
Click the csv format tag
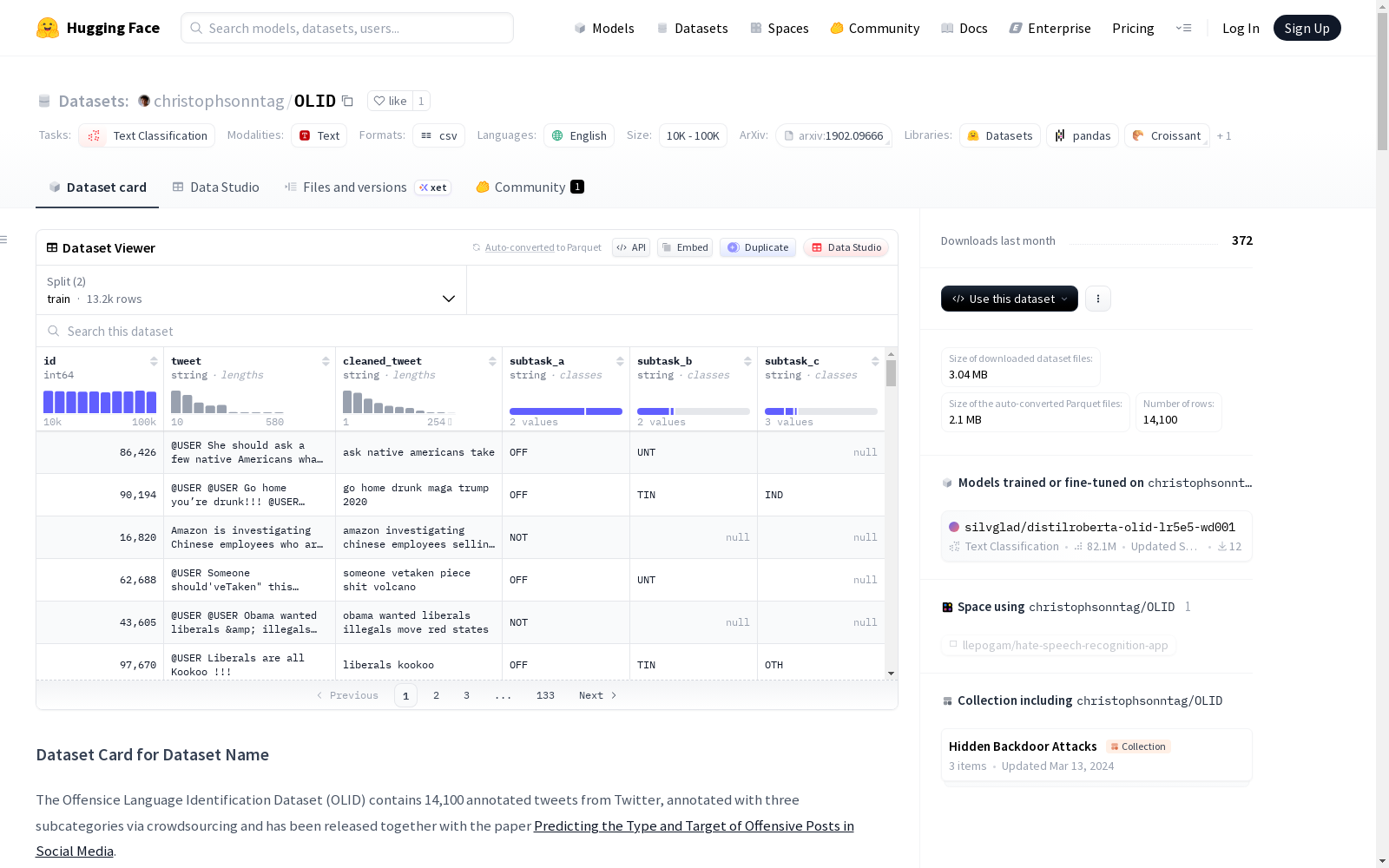pyautogui.click(x=438, y=135)
